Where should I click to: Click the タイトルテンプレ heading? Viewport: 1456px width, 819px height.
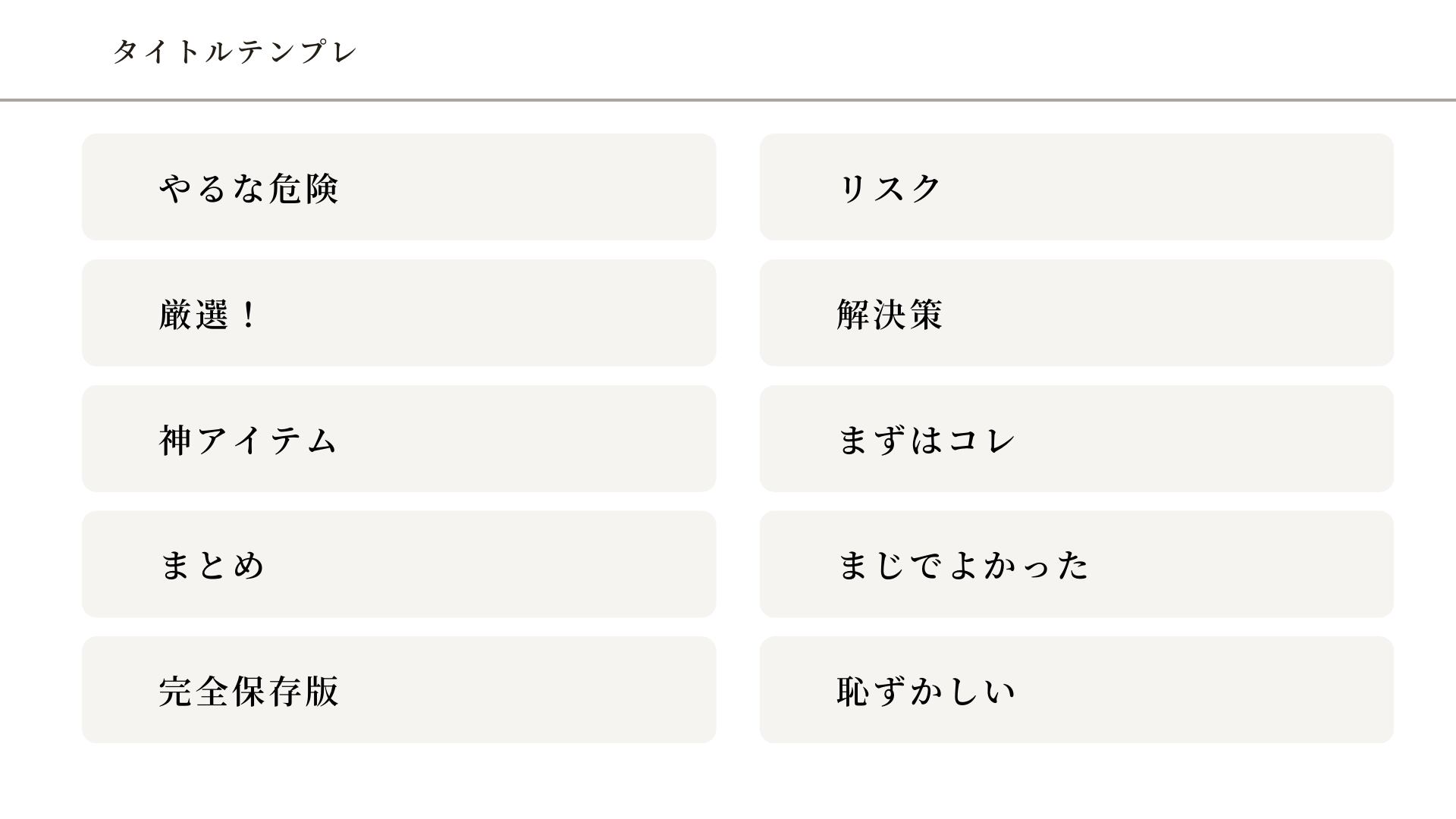235,52
